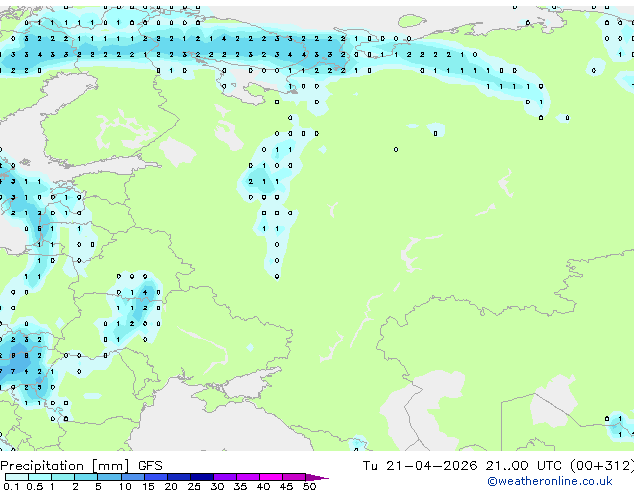Click the legend label '40'
634x490 pixels.
(x=263, y=486)
